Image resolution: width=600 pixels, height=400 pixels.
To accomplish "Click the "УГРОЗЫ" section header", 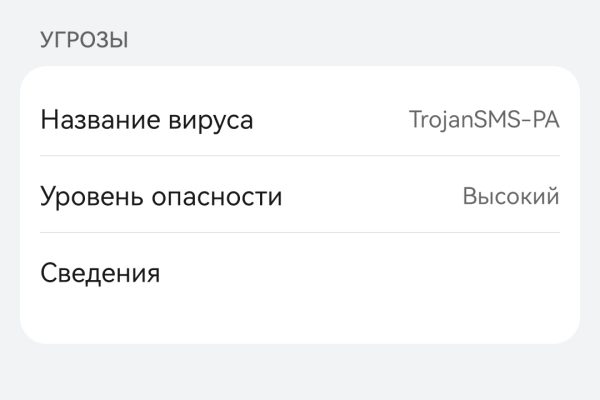I will point(84,41).
